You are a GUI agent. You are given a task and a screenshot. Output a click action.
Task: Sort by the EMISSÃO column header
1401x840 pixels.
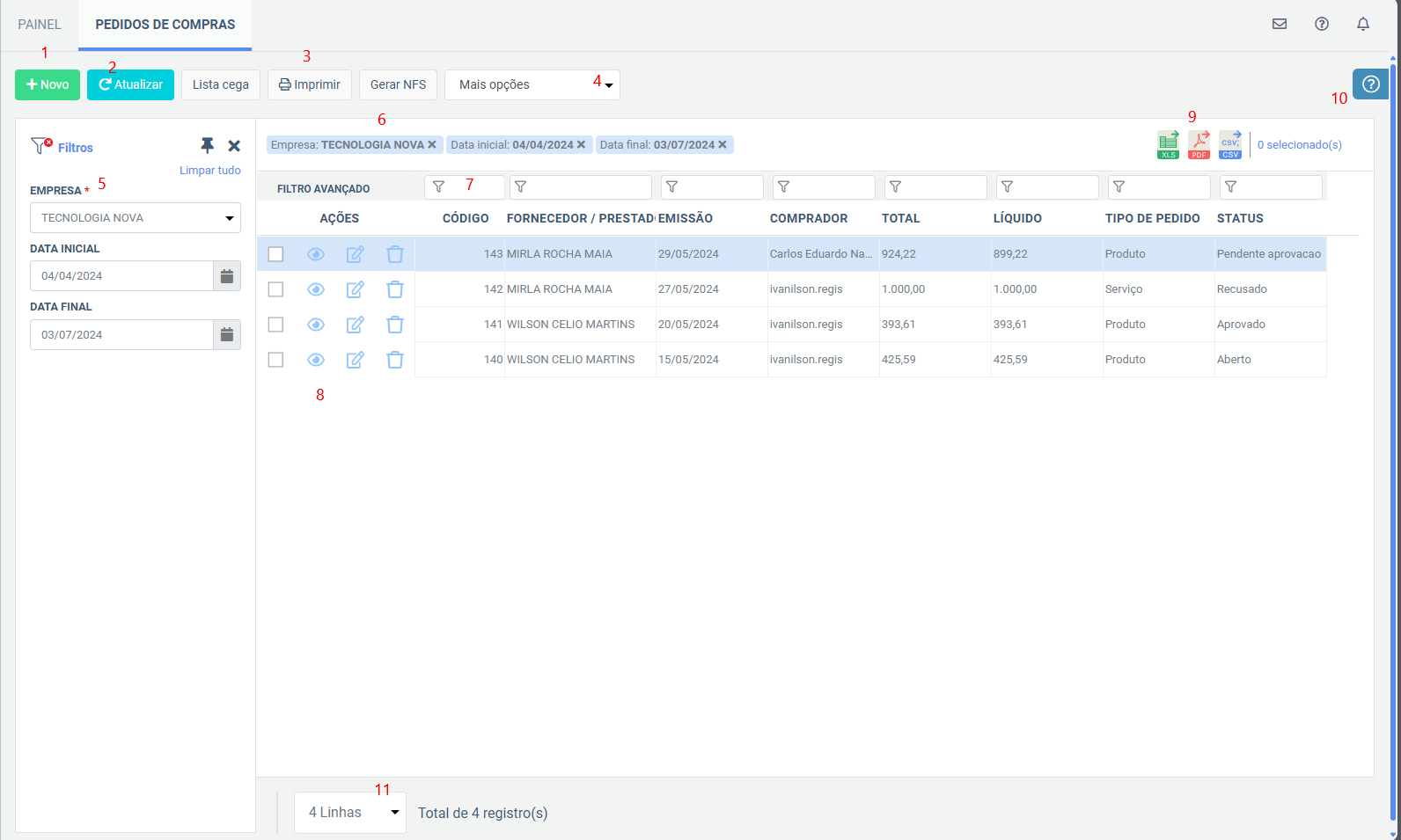(686, 218)
